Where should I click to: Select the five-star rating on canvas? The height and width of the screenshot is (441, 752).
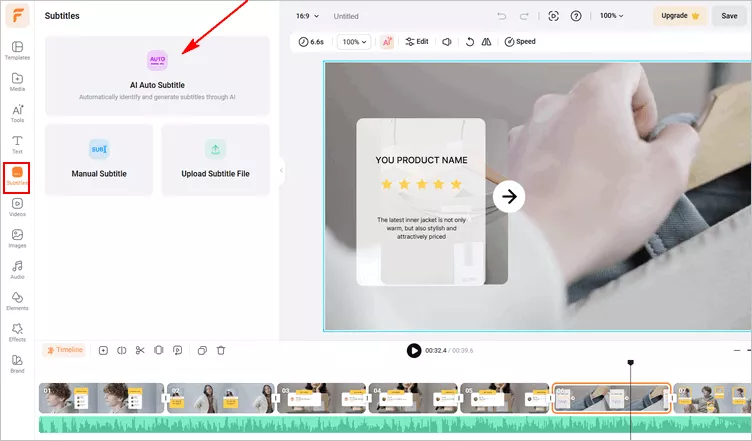[421, 184]
